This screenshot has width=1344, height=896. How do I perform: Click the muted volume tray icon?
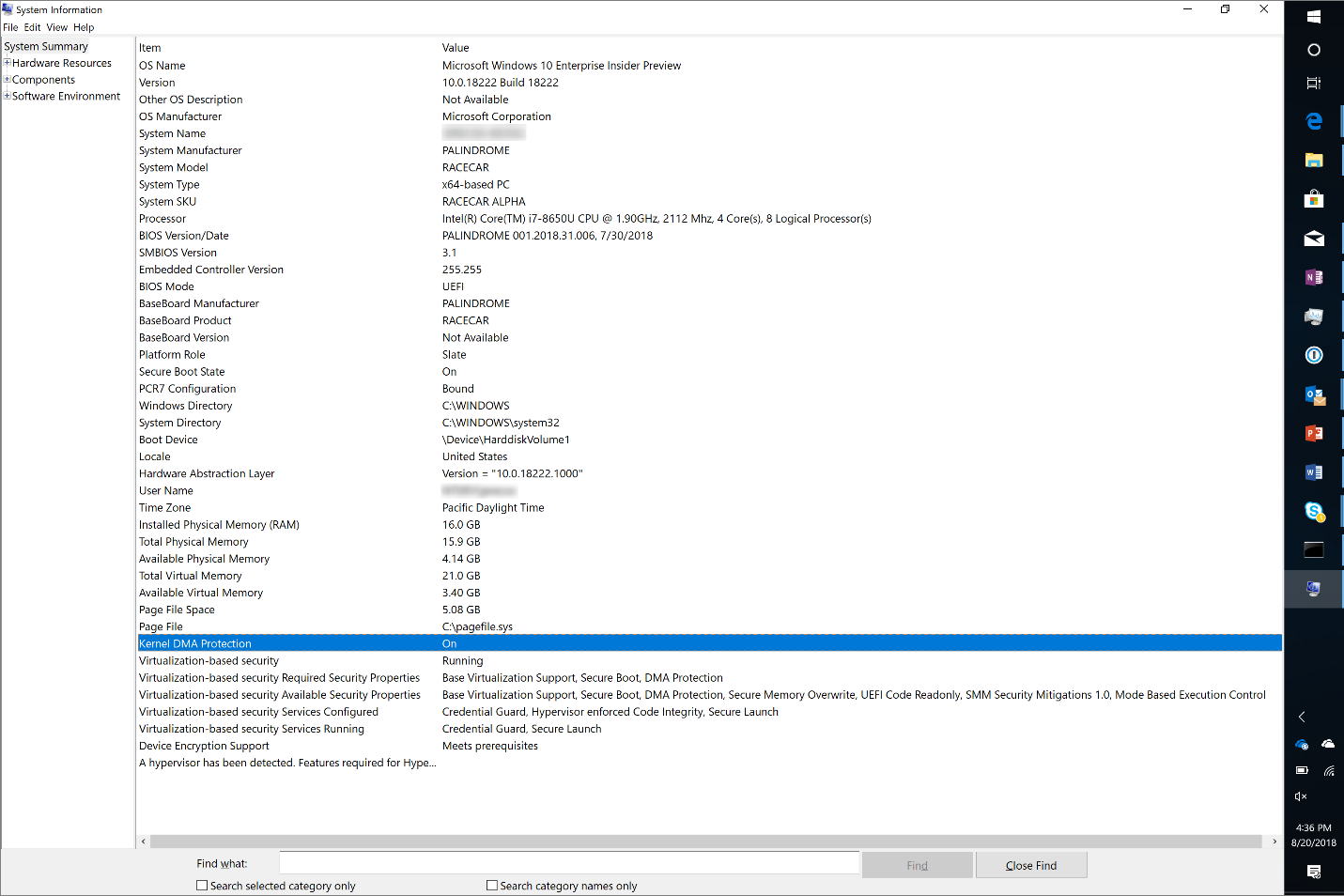coord(1301,796)
